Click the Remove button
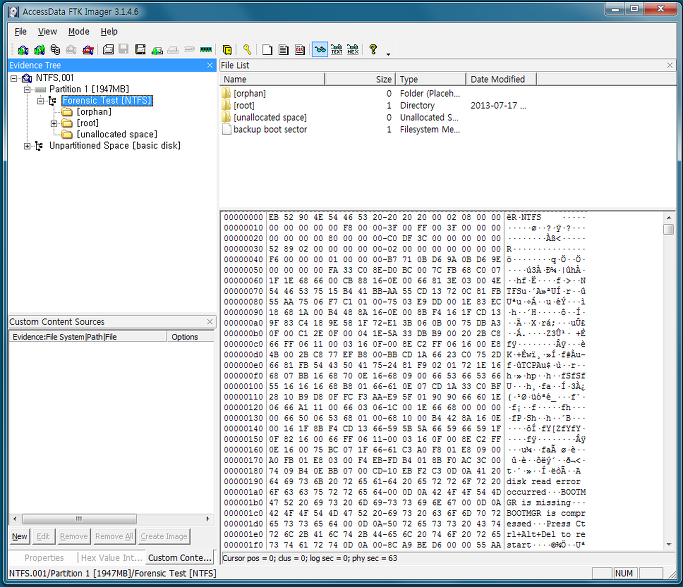 (73, 536)
